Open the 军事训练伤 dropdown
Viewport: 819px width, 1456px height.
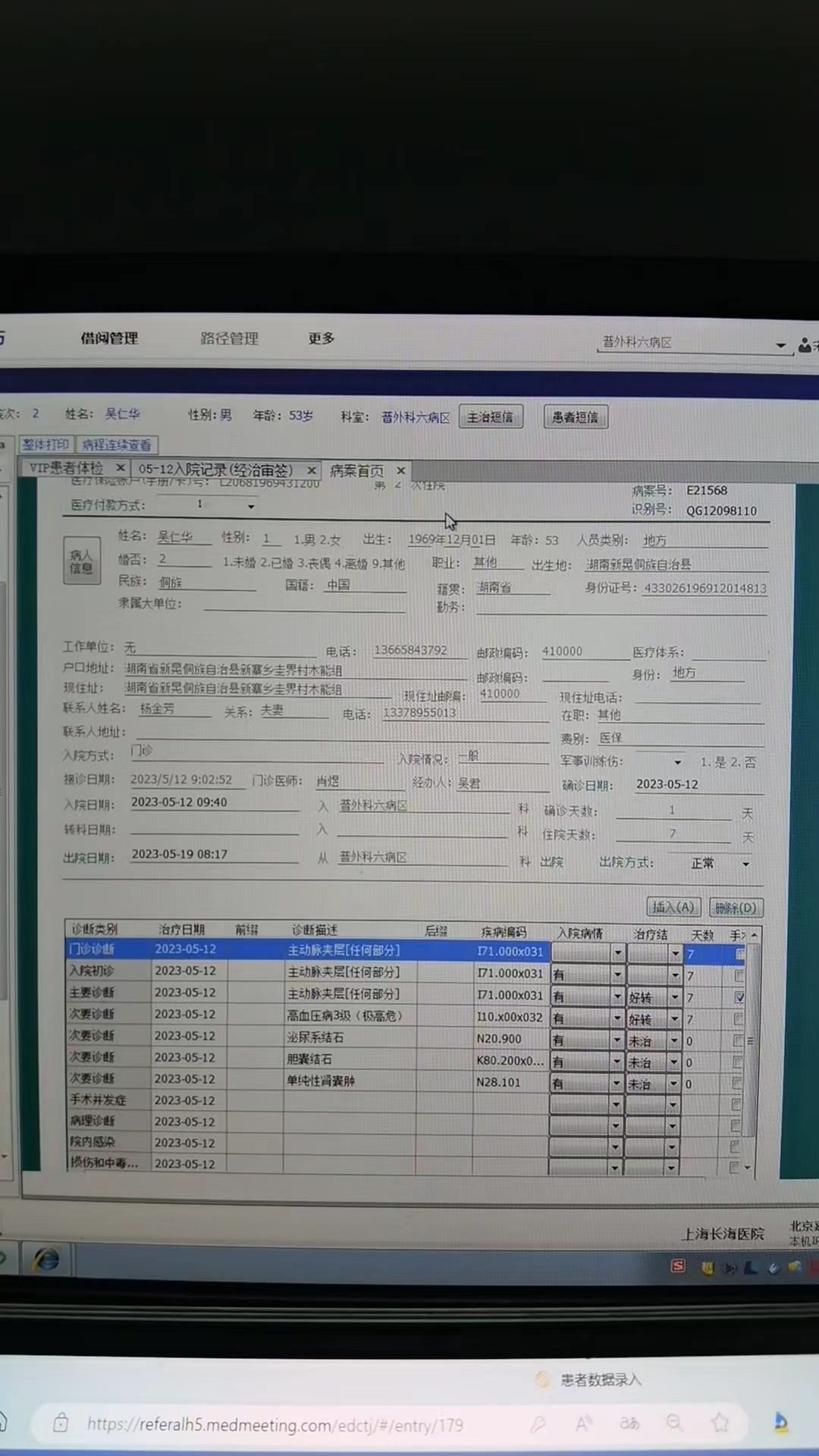[x=677, y=762]
